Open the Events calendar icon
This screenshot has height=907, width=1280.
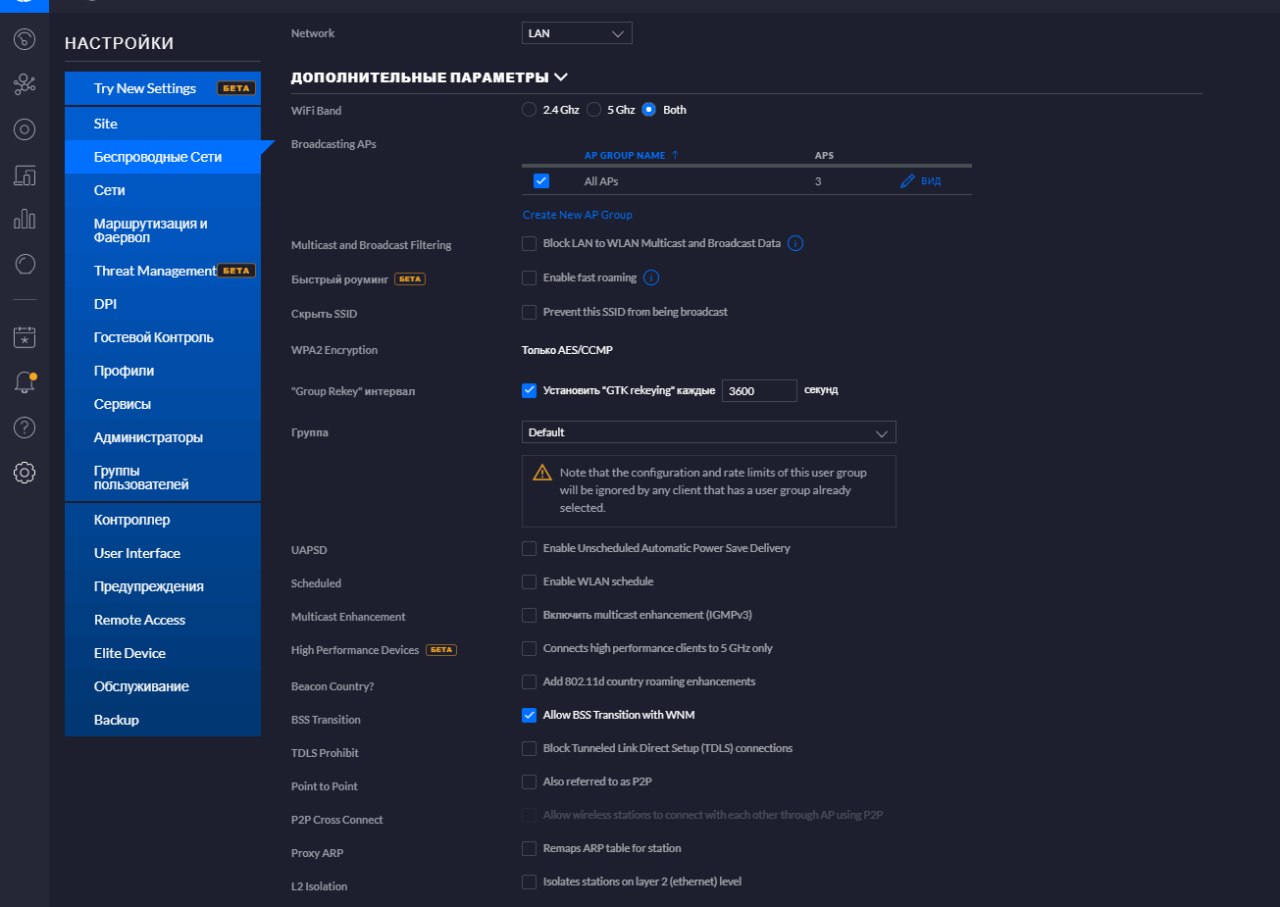pos(25,337)
